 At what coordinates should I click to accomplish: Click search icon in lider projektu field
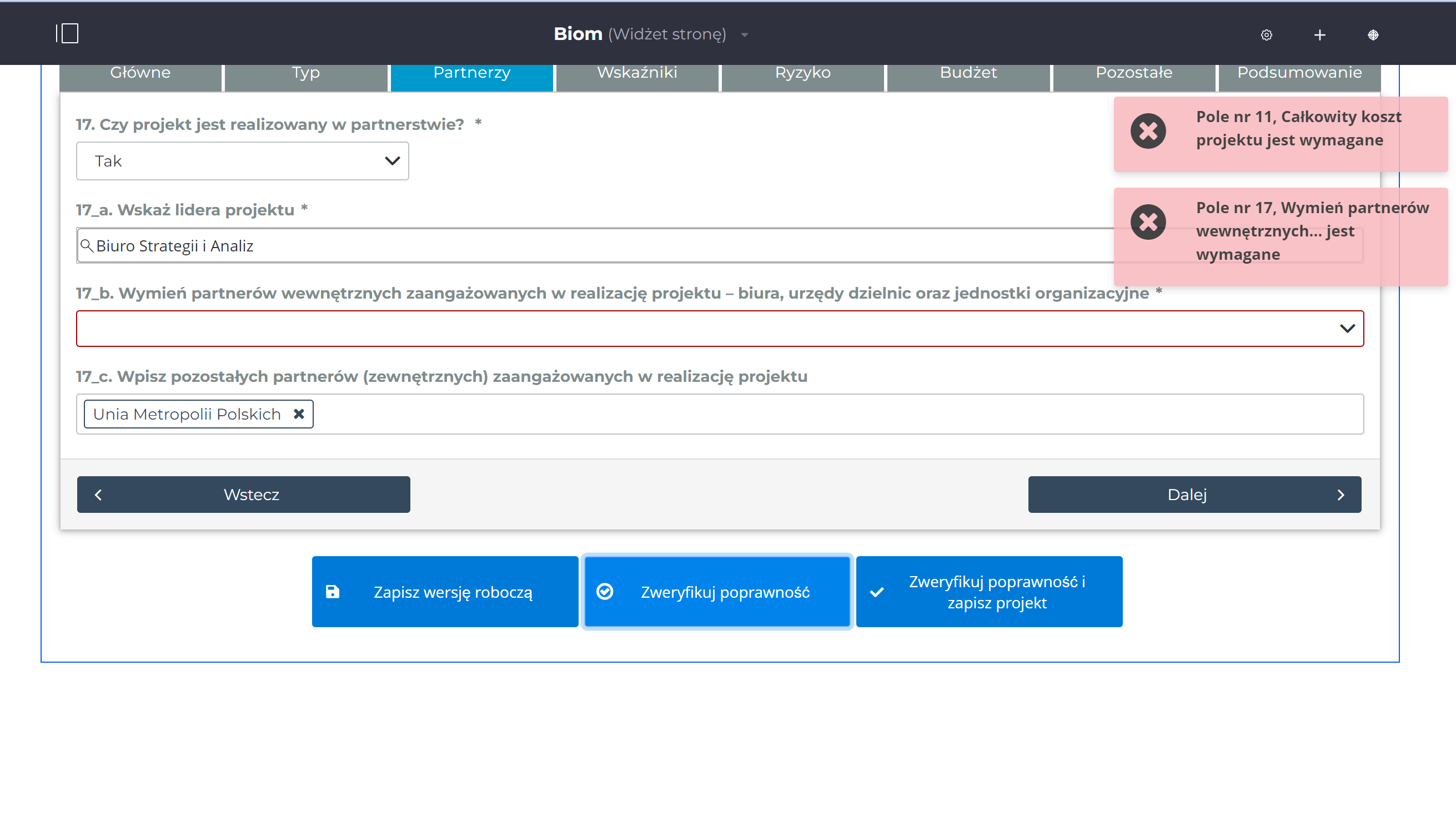86,246
